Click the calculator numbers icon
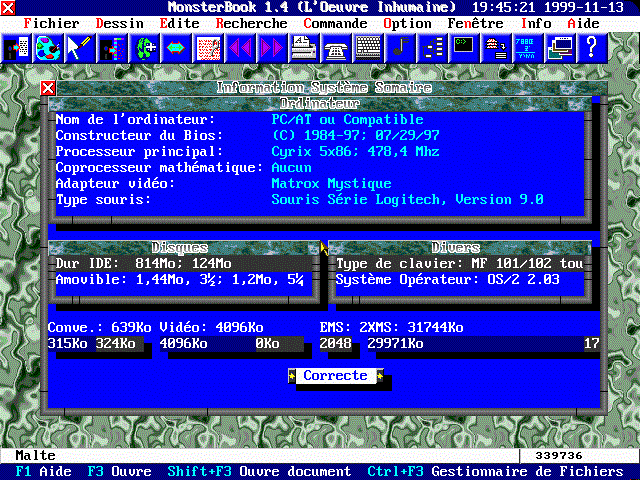 click(x=528, y=48)
